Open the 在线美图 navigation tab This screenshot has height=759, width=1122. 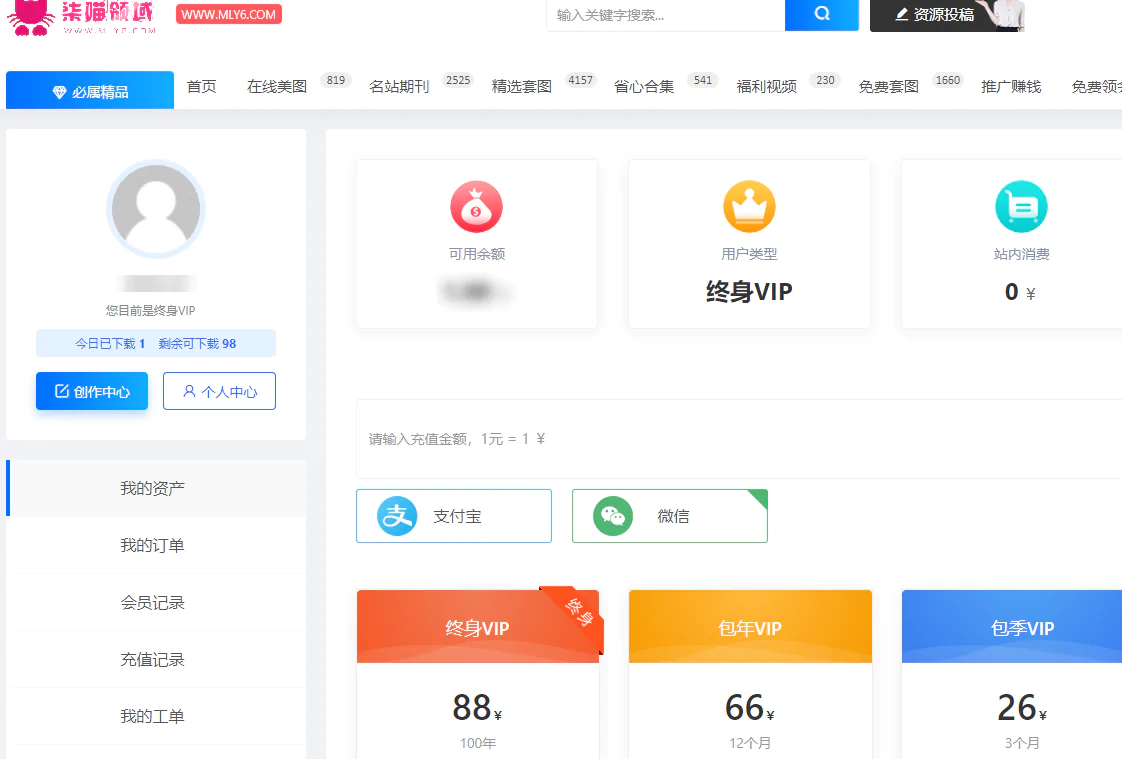[x=277, y=87]
